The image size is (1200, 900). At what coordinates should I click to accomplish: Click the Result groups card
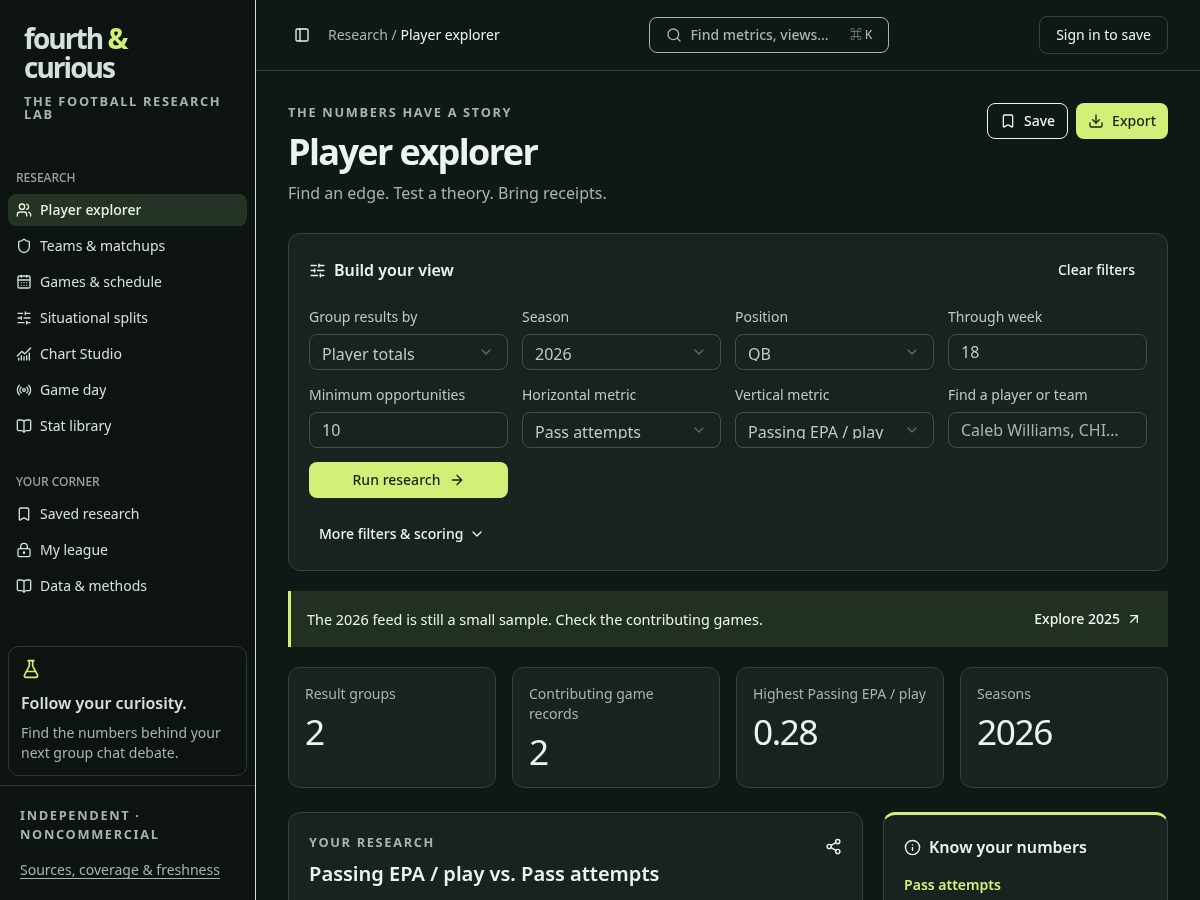click(x=392, y=727)
